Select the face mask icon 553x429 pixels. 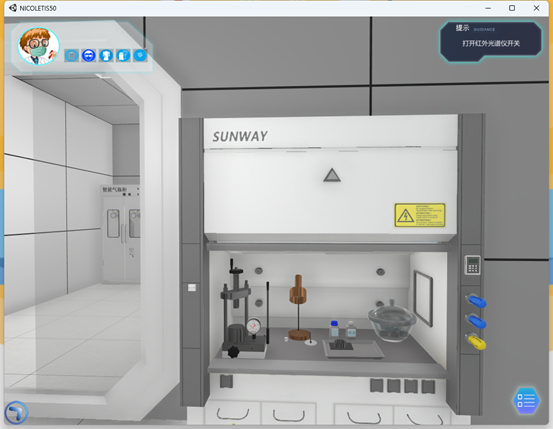140,55
